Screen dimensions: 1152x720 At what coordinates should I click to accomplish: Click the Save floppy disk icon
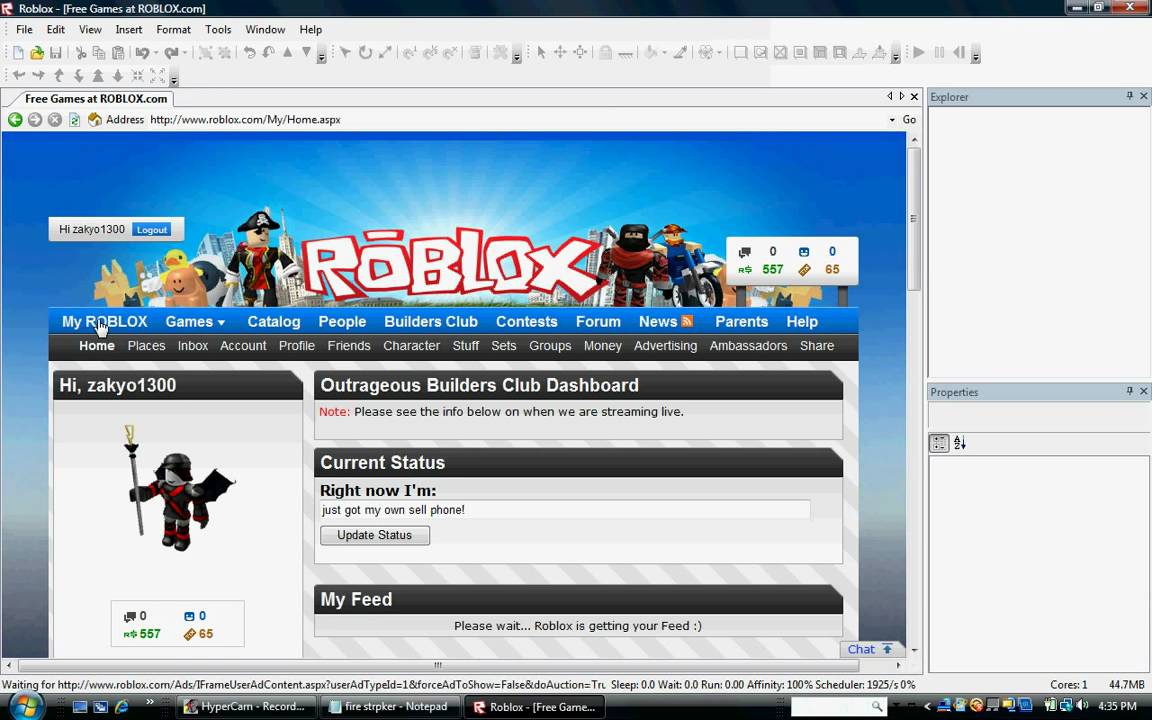[56, 53]
